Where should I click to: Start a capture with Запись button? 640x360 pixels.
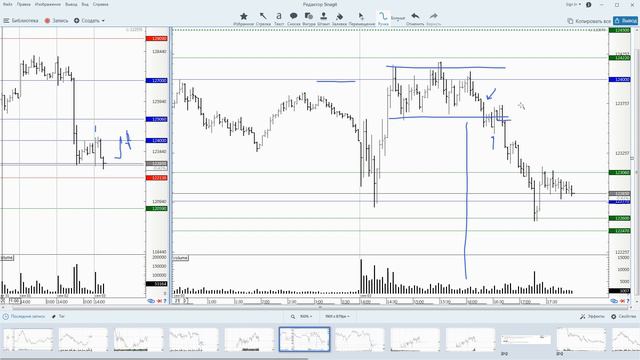pyautogui.click(x=56, y=20)
